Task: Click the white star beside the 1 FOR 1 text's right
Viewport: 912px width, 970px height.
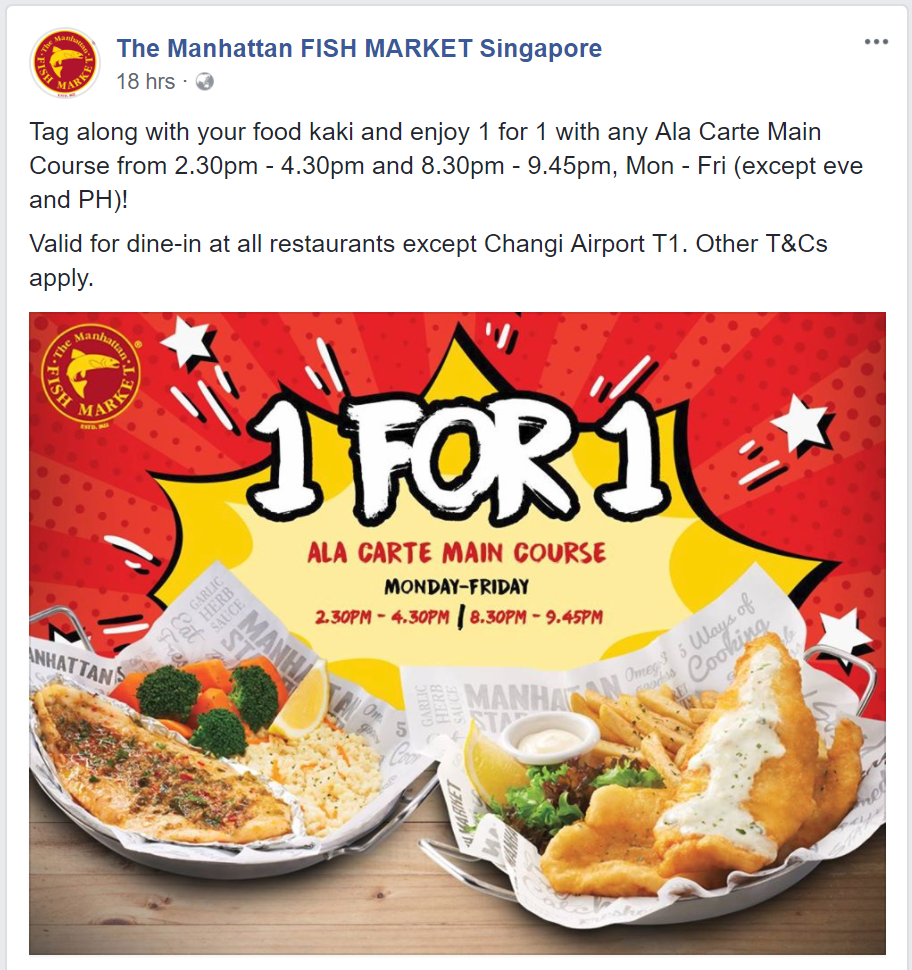Action: click(x=803, y=426)
